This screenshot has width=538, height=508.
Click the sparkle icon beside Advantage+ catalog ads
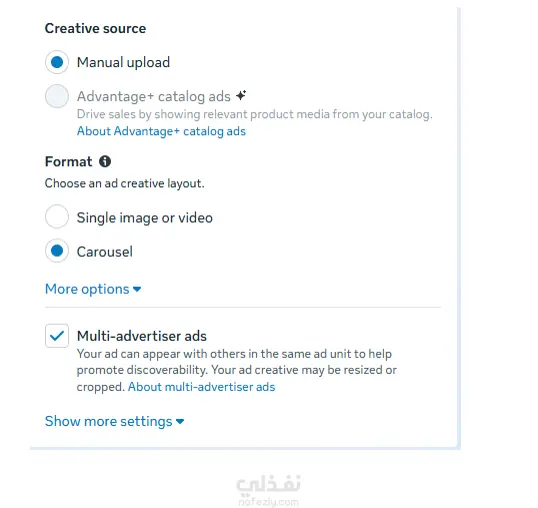(241, 95)
